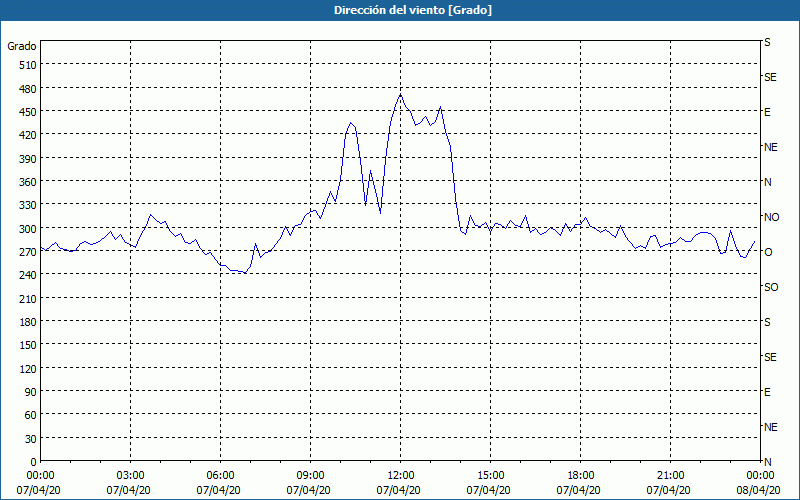
Task: Click the wind curve's highest peak at 12:00
Action: point(401,94)
